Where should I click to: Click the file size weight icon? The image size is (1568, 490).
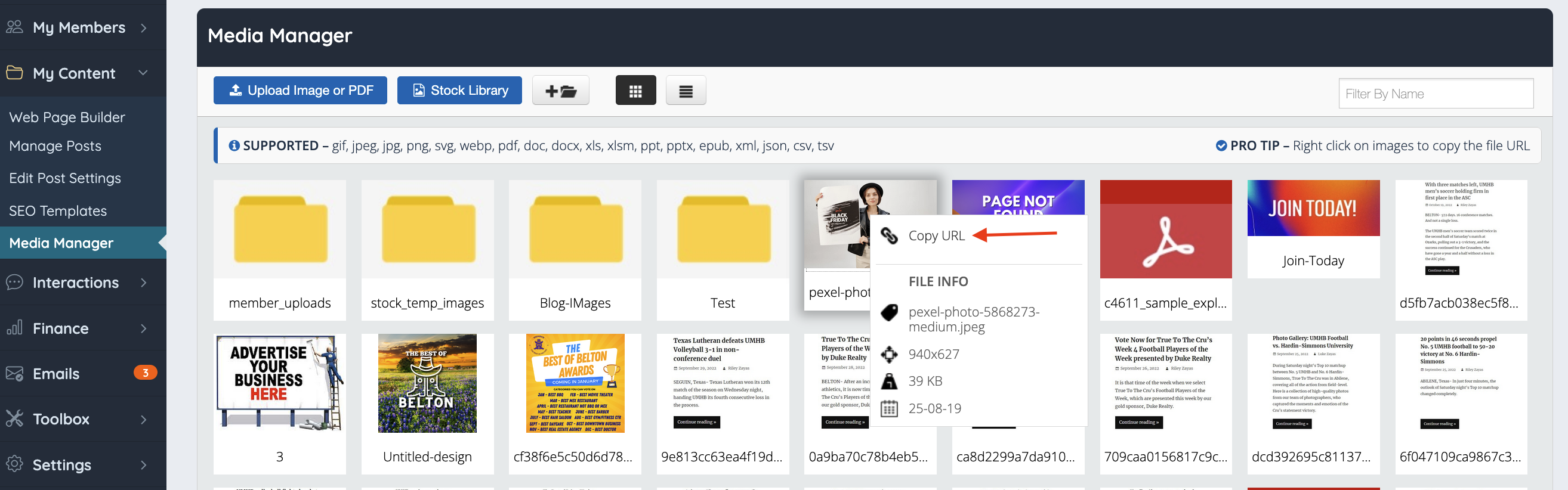click(x=889, y=381)
